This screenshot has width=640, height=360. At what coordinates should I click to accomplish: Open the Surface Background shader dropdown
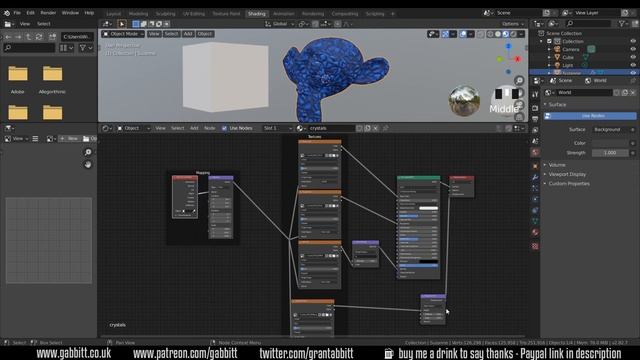click(x=611, y=130)
